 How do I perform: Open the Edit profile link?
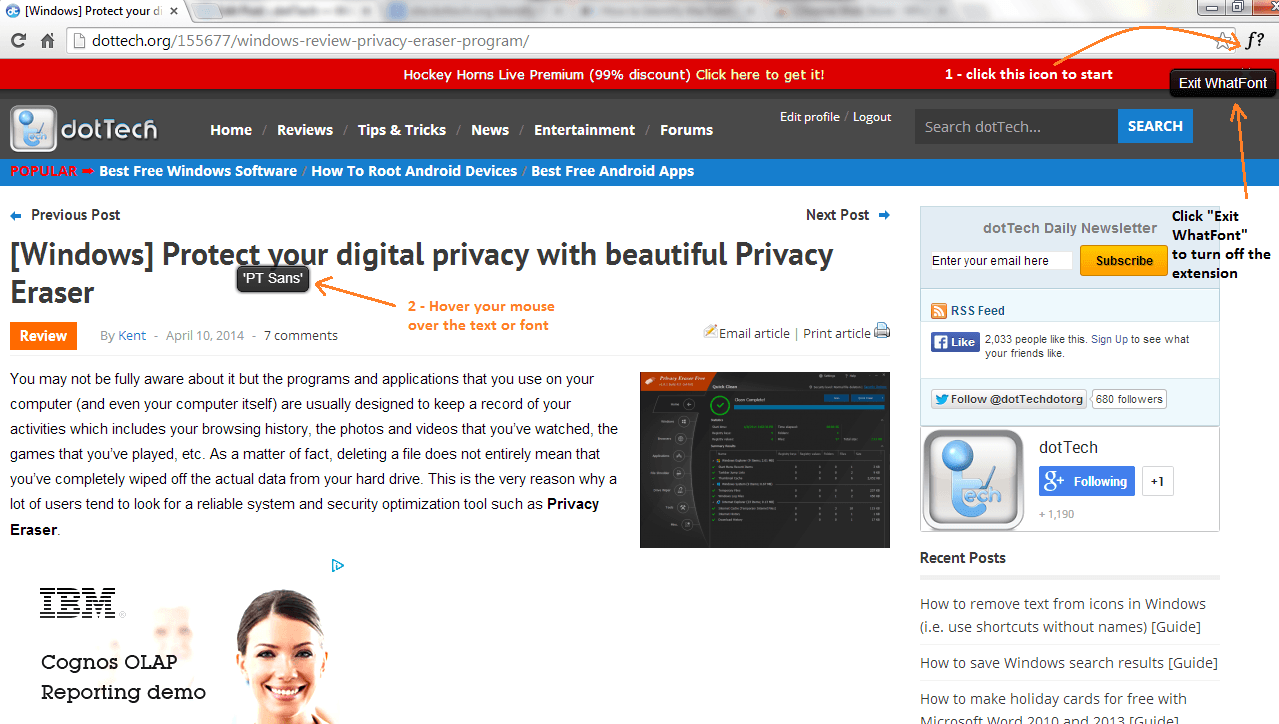(810, 117)
